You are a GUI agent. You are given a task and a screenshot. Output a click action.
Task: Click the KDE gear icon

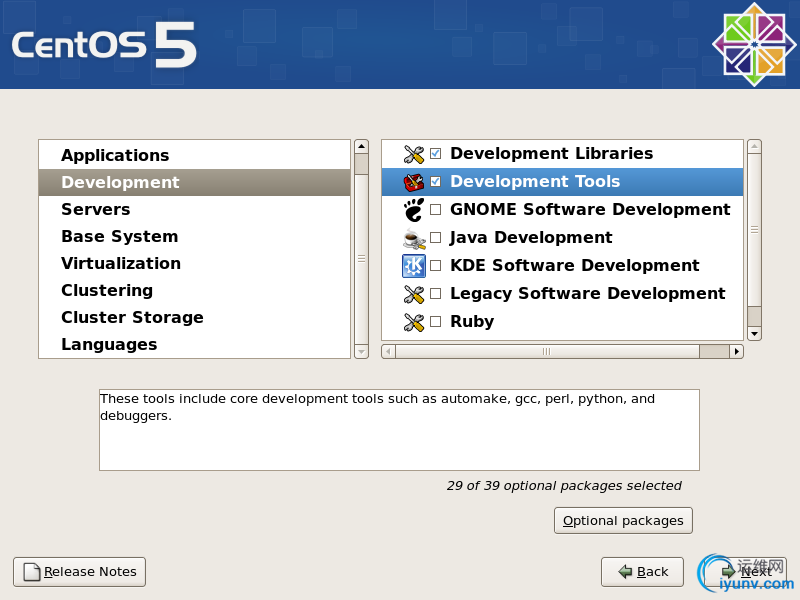pyautogui.click(x=414, y=266)
